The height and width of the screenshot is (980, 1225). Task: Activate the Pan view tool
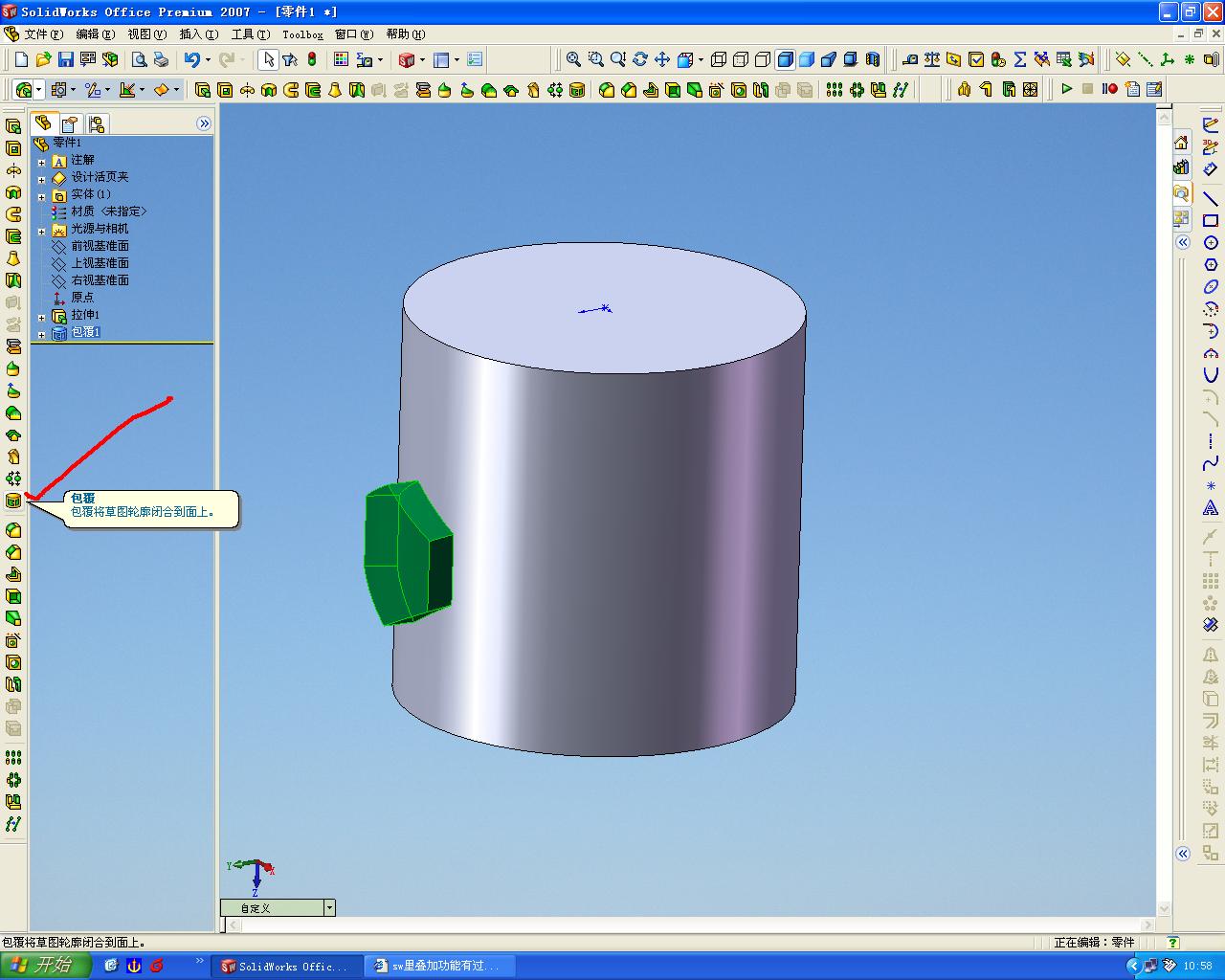[661, 59]
